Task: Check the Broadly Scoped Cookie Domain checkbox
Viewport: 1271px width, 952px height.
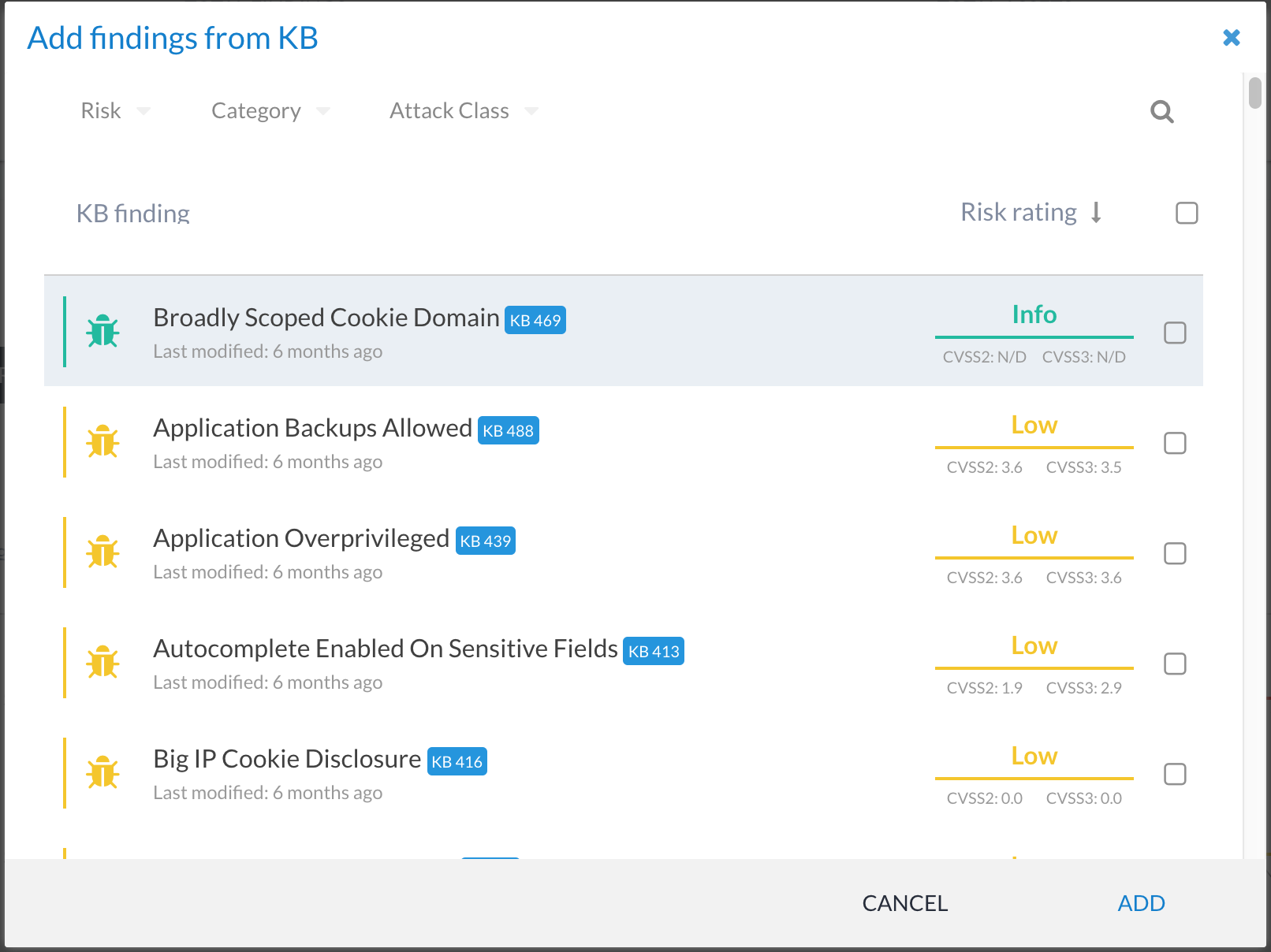Action: [x=1175, y=333]
